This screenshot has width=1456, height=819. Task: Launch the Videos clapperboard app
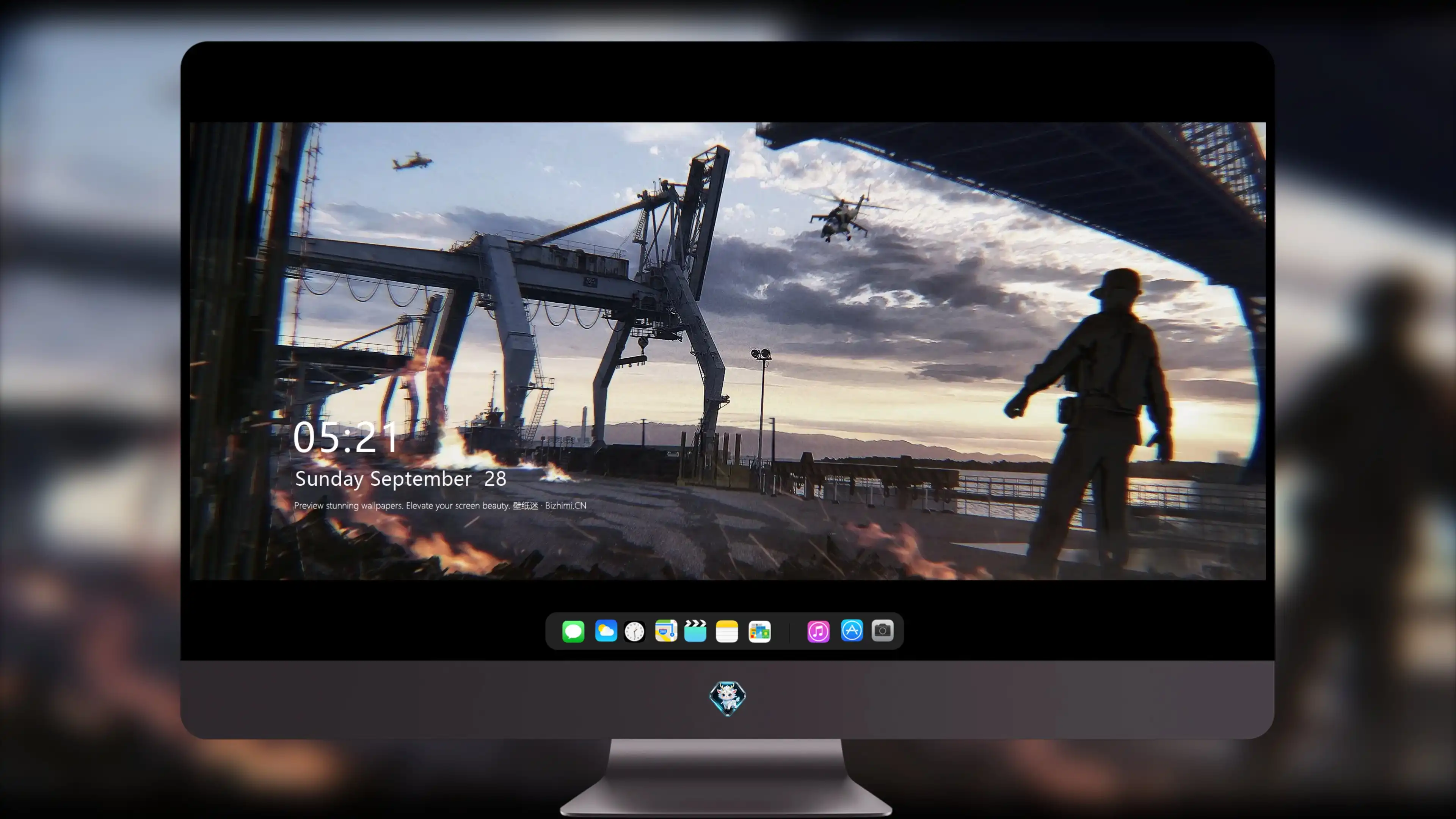click(x=695, y=631)
